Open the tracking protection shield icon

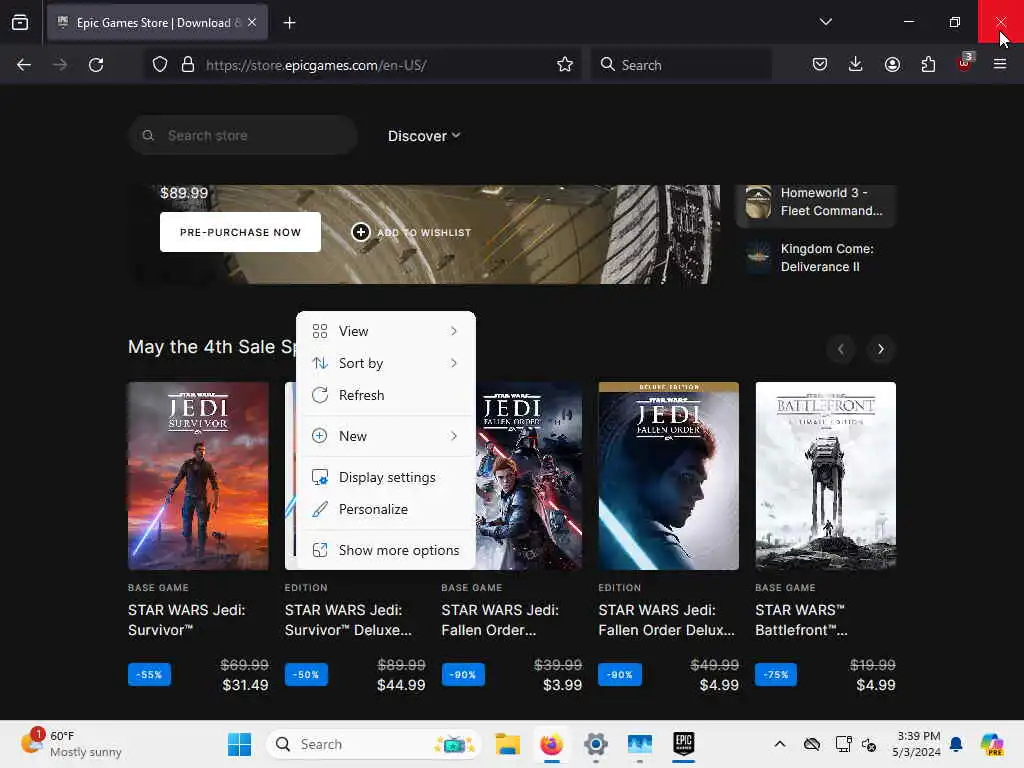[160, 65]
